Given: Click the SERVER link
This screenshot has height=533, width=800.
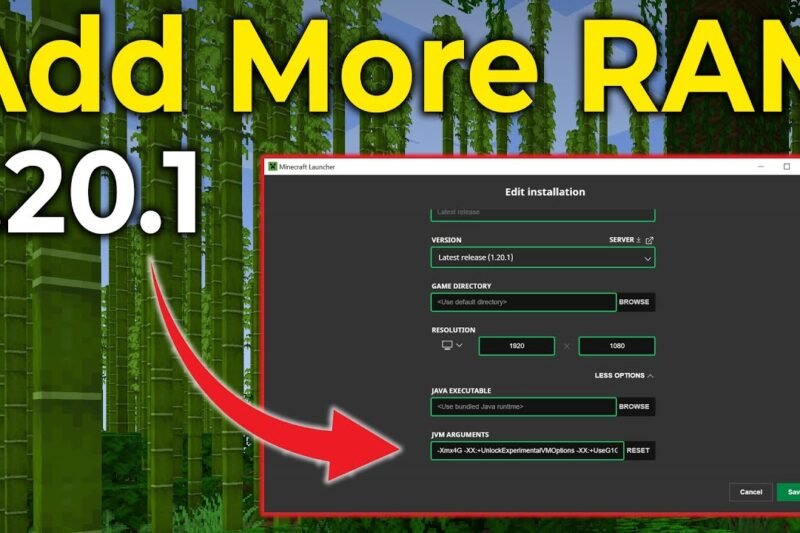Looking at the screenshot, I should 621,240.
